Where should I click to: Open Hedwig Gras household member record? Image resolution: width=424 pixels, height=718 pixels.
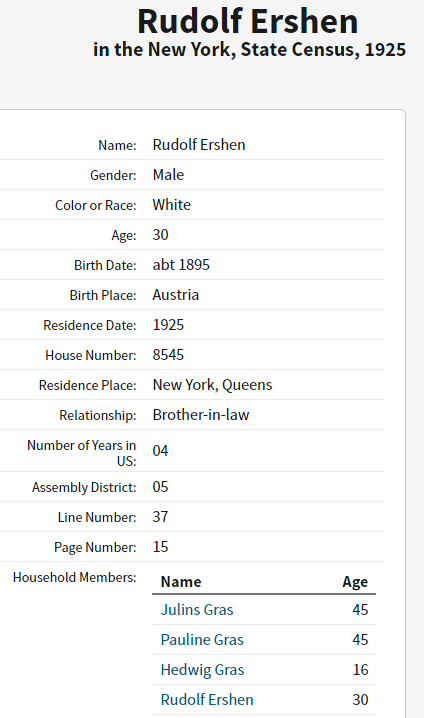202,669
